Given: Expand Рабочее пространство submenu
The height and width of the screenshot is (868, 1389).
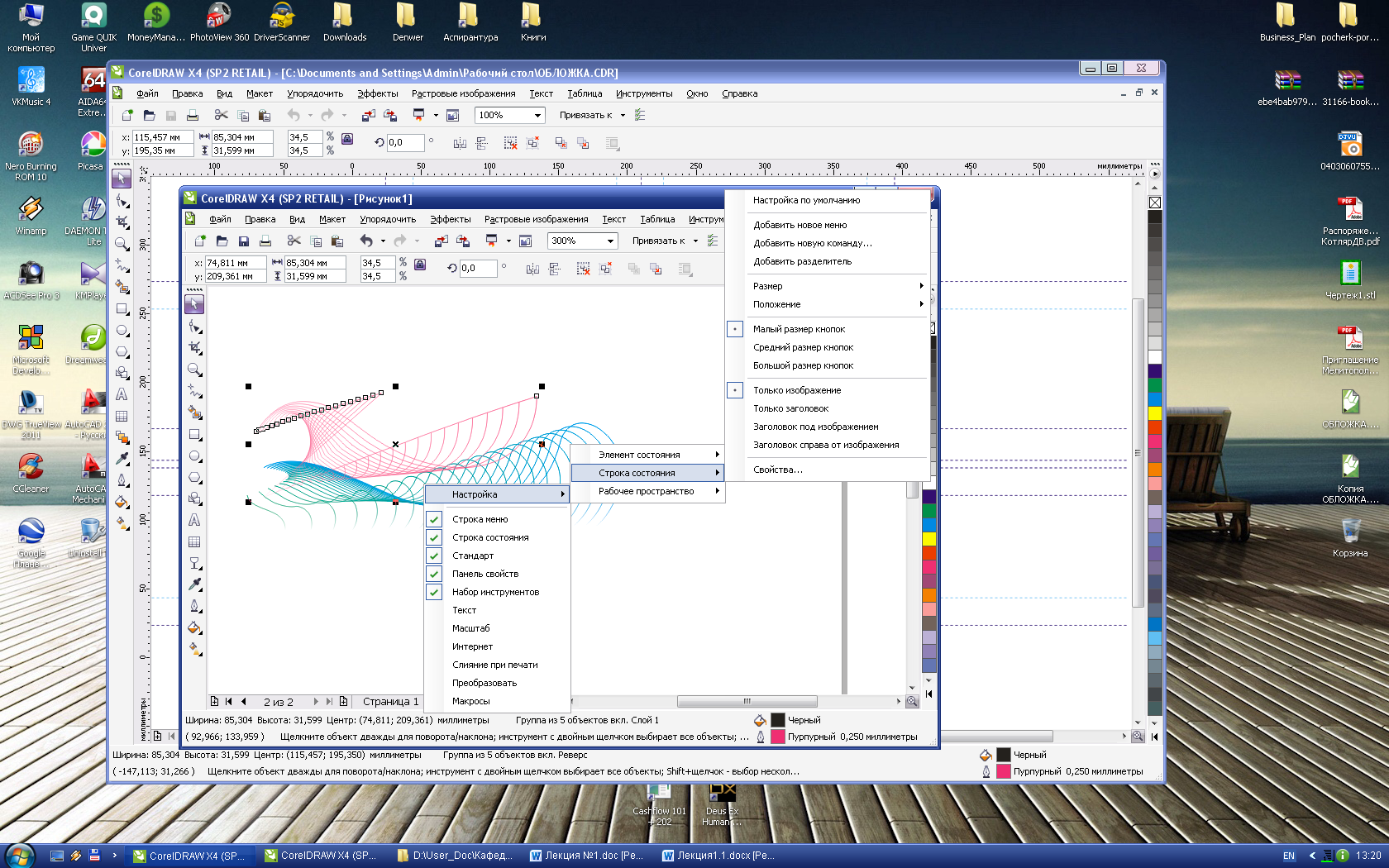Looking at the screenshot, I should pyautogui.click(x=648, y=491).
